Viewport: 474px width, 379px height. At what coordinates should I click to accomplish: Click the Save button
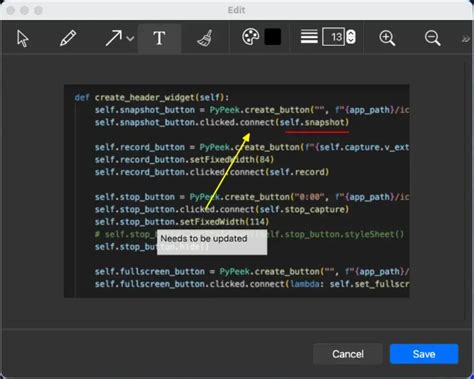[x=424, y=354]
